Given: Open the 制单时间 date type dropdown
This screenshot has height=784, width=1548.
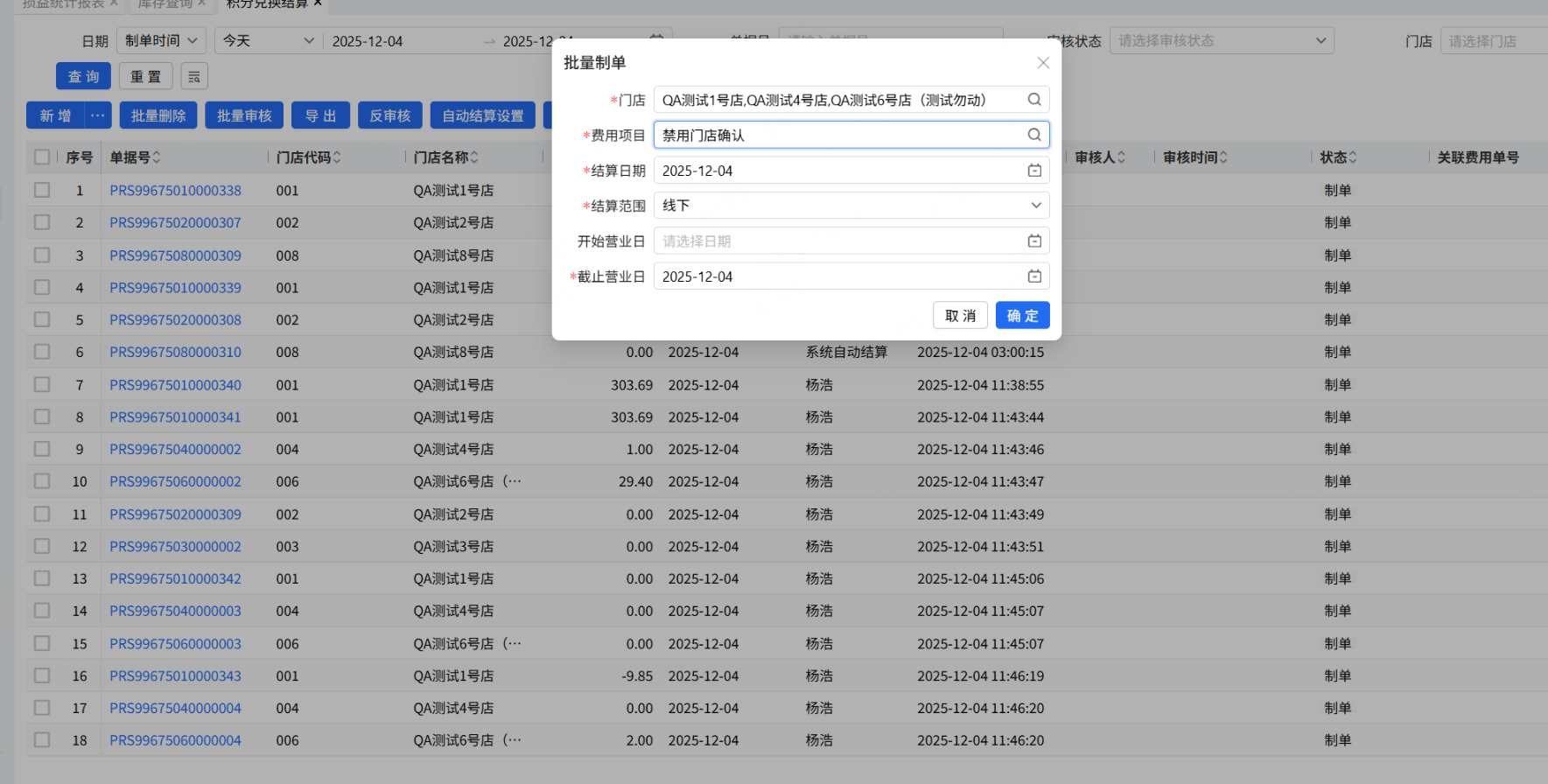Looking at the screenshot, I should [161, 41].
